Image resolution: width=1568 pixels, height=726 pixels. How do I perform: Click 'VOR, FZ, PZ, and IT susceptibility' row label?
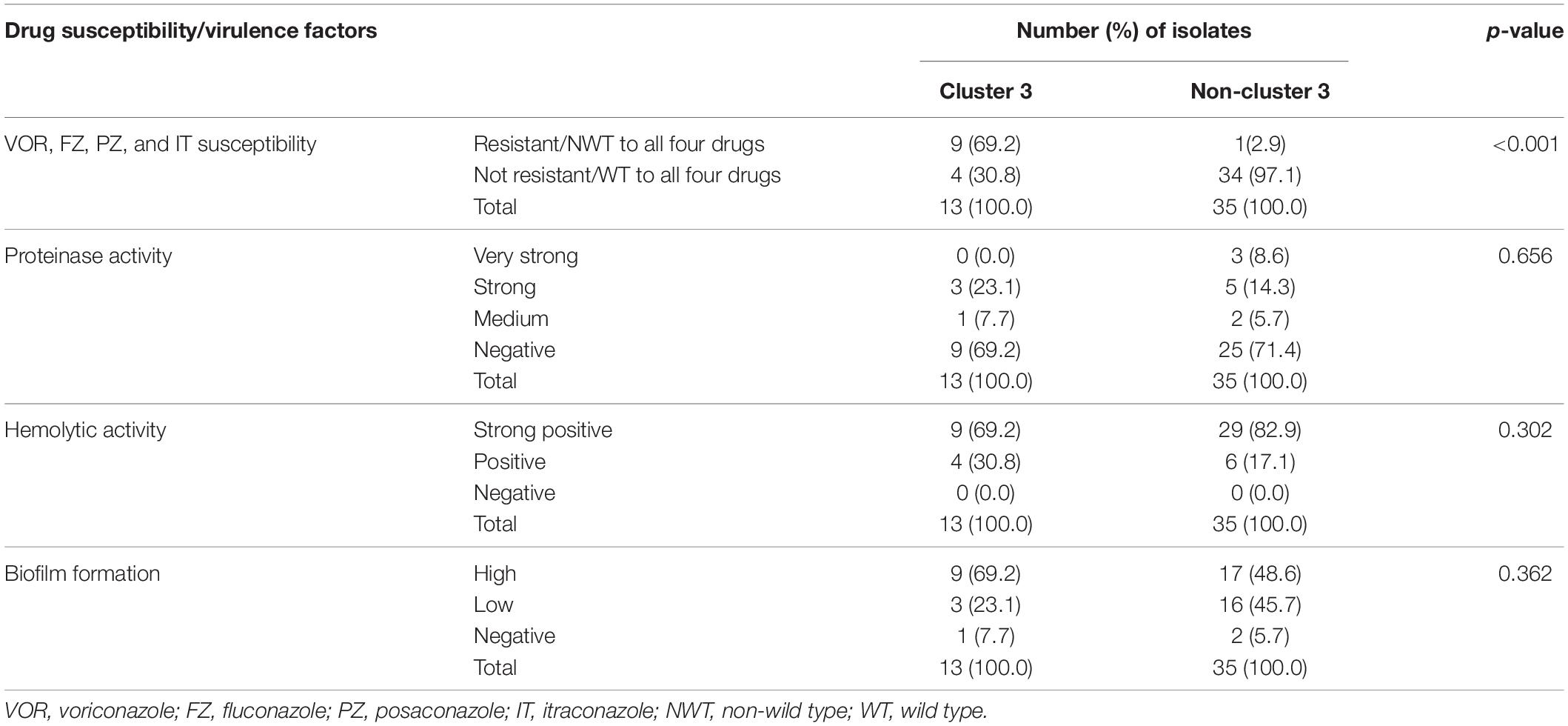click(161, 144)
